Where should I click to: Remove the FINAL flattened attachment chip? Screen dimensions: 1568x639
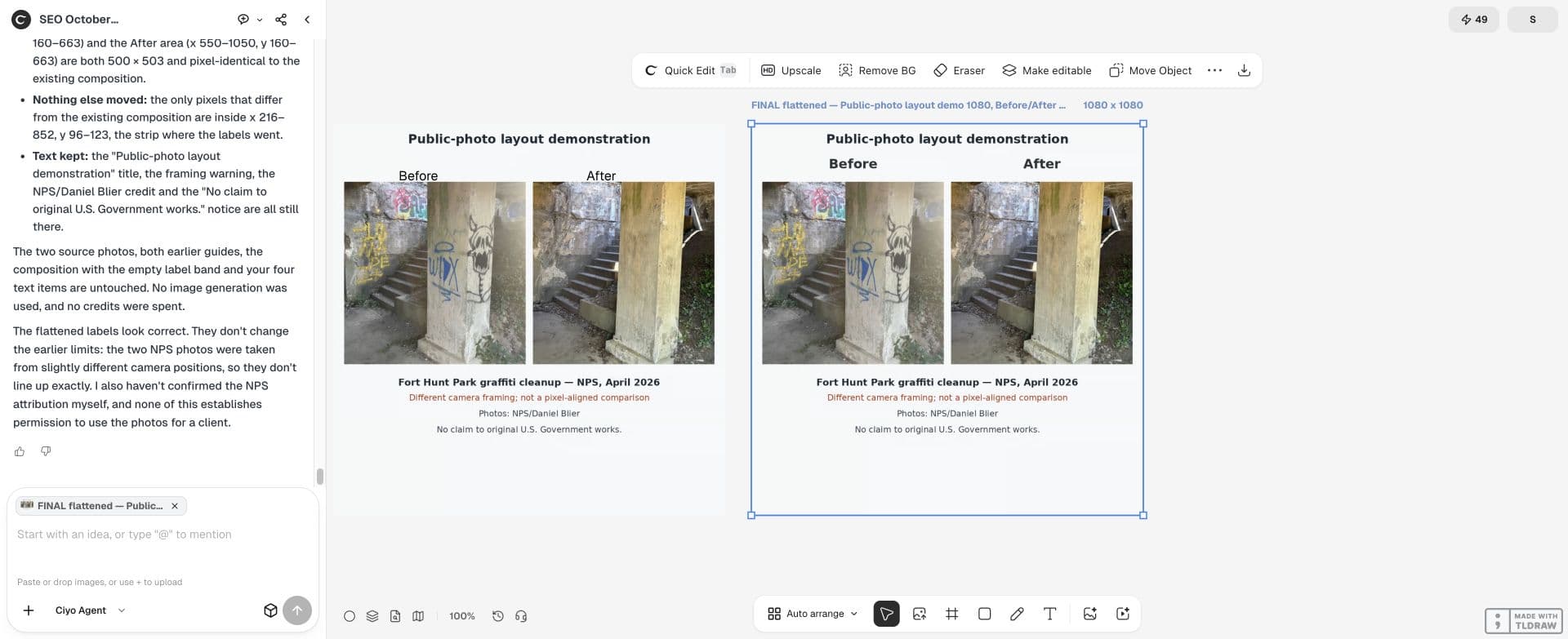click(x=175, y=506)
